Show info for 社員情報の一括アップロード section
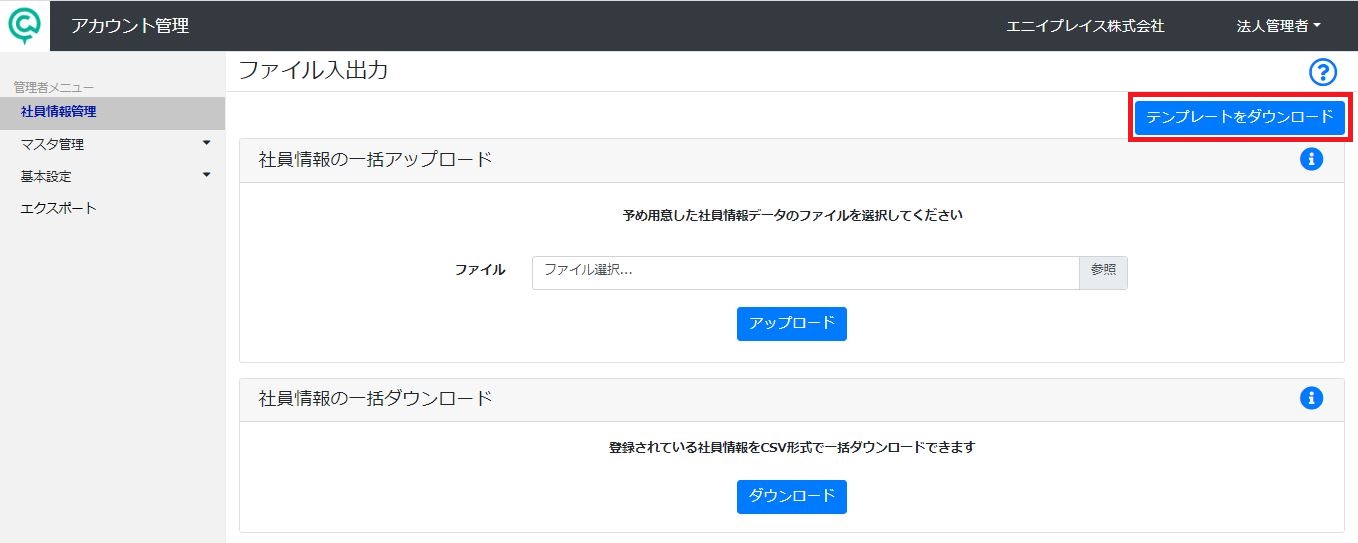 (1311, 158)
